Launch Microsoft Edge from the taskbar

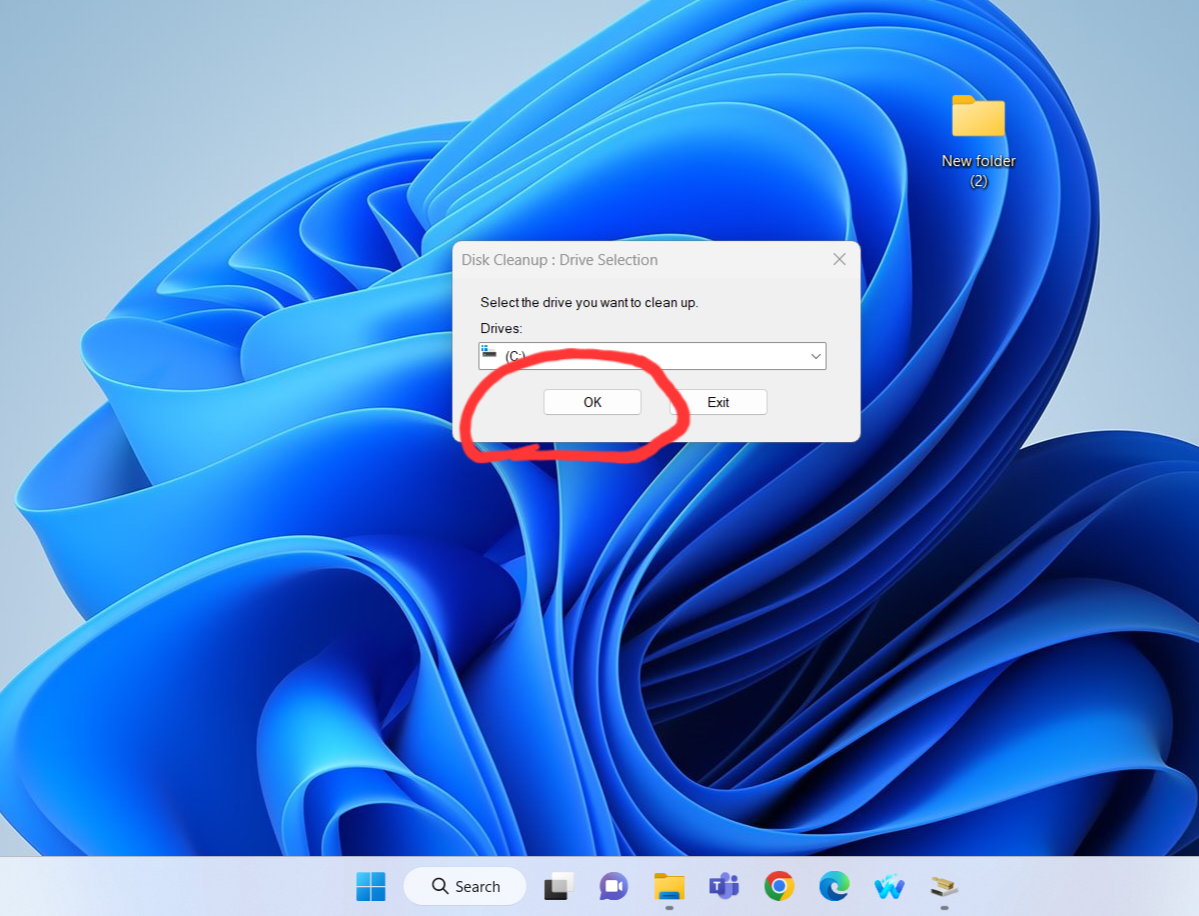point(834,886)
